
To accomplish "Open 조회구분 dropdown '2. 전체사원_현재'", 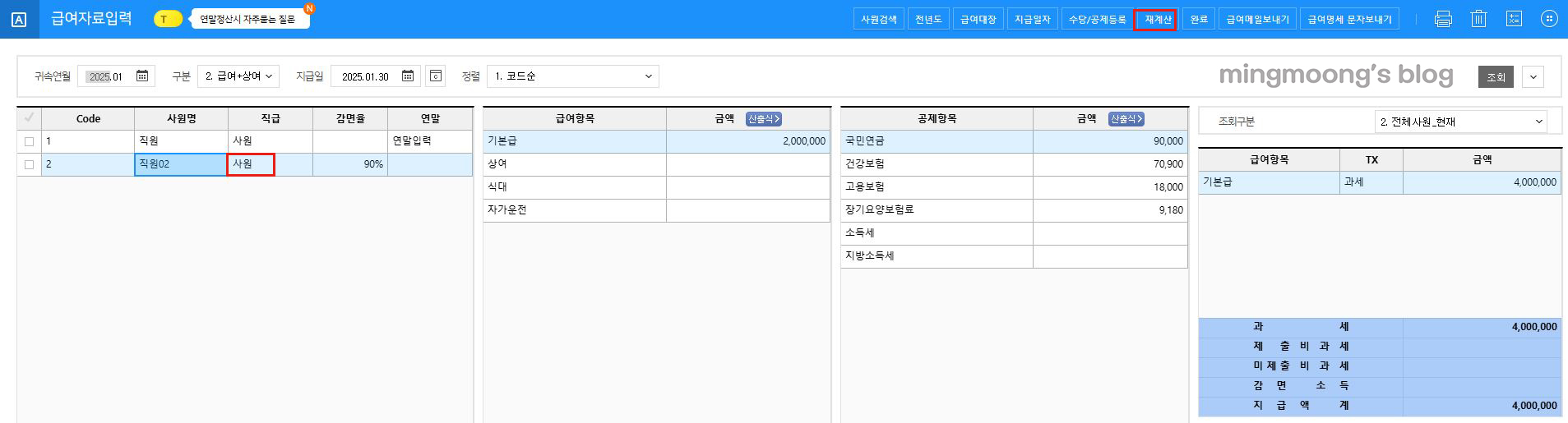I will pos(1460,122).
